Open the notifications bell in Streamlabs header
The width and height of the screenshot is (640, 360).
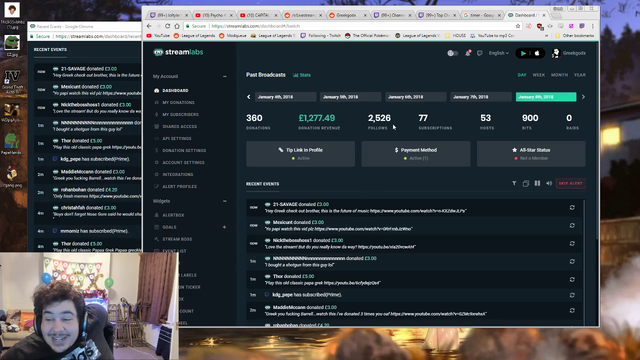click(x=468, y=53)
